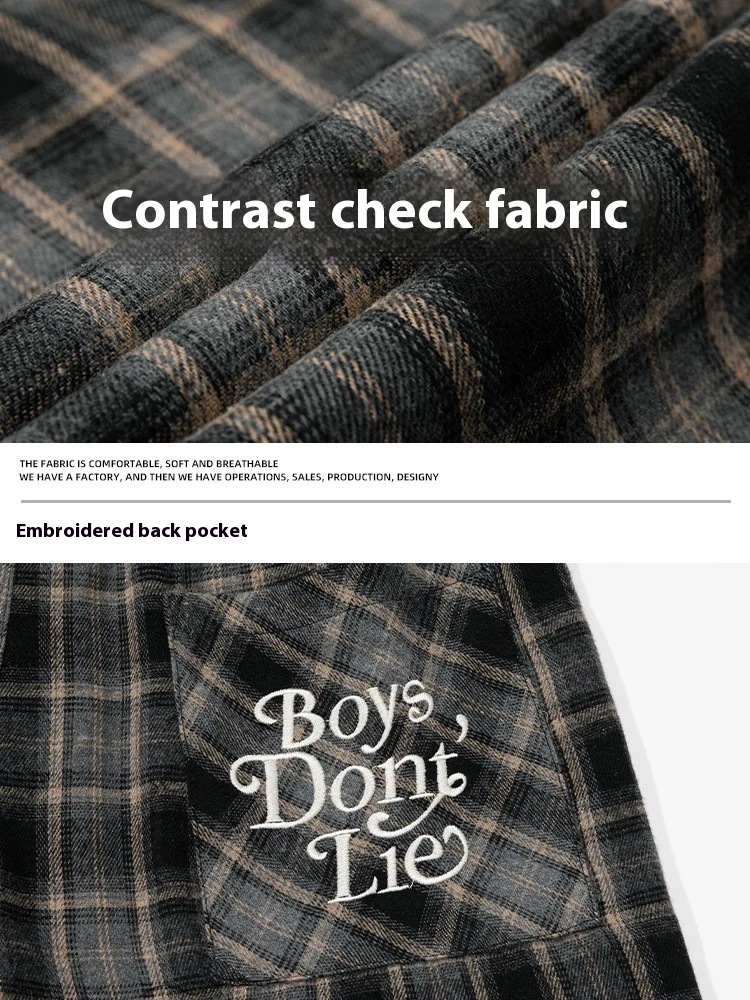This screenshot has height=1000, width=750.
Task: Click 'The fabric is comfortable, soft and breathable' text
Action: click(149, 464)
